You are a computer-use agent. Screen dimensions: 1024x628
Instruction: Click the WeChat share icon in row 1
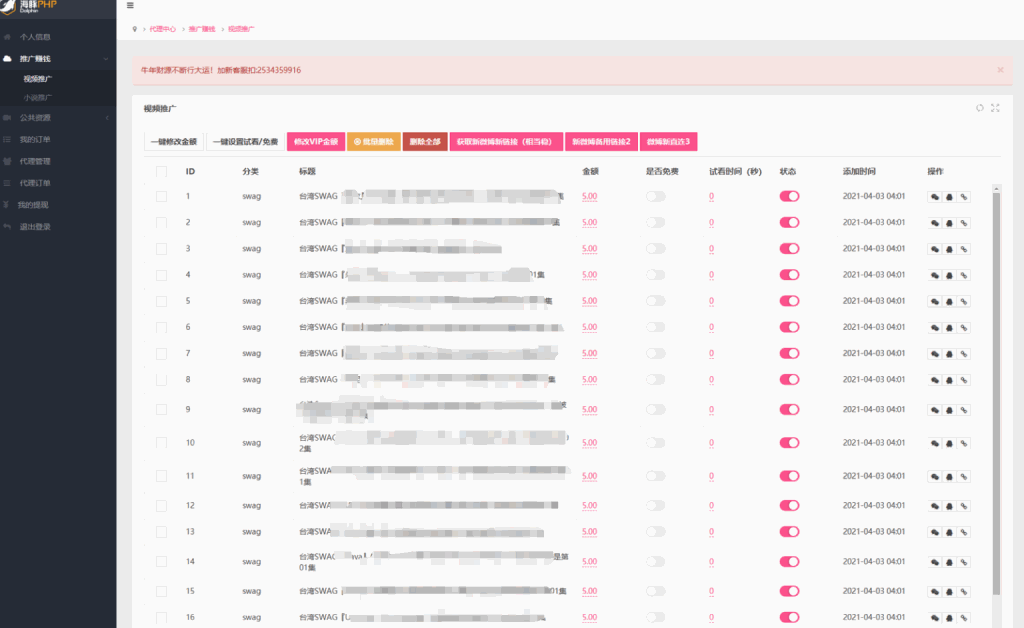pos(935,197)
